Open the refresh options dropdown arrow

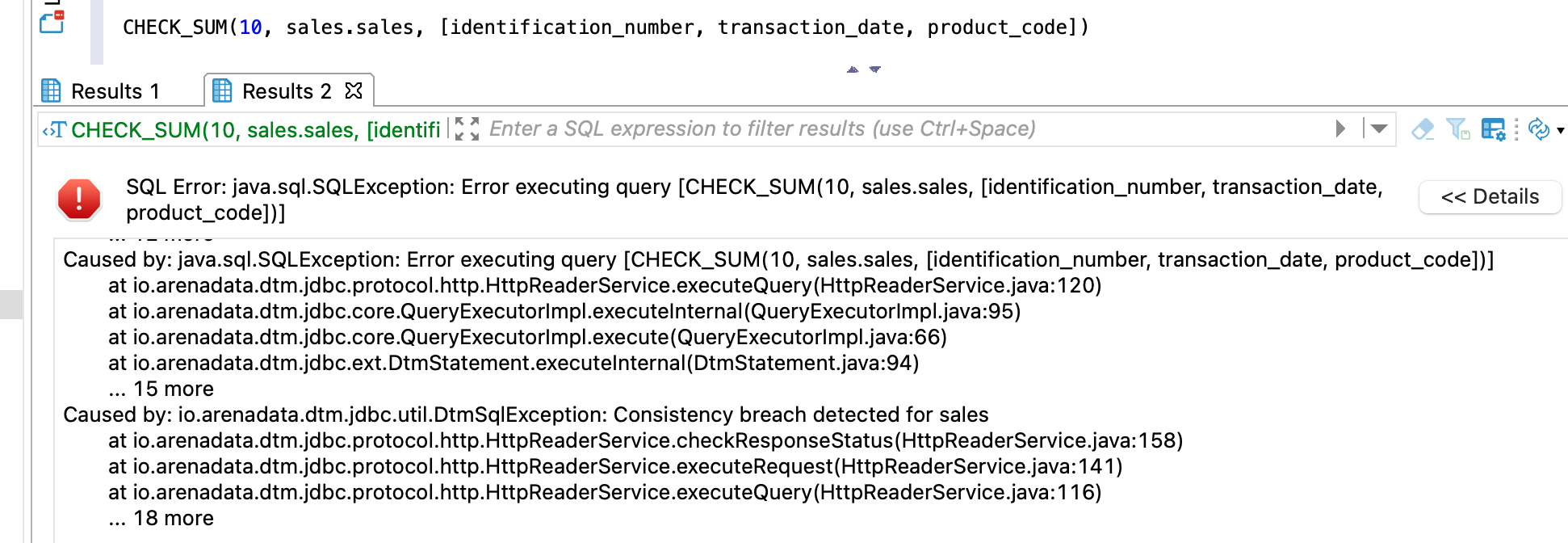[1561, 130]
